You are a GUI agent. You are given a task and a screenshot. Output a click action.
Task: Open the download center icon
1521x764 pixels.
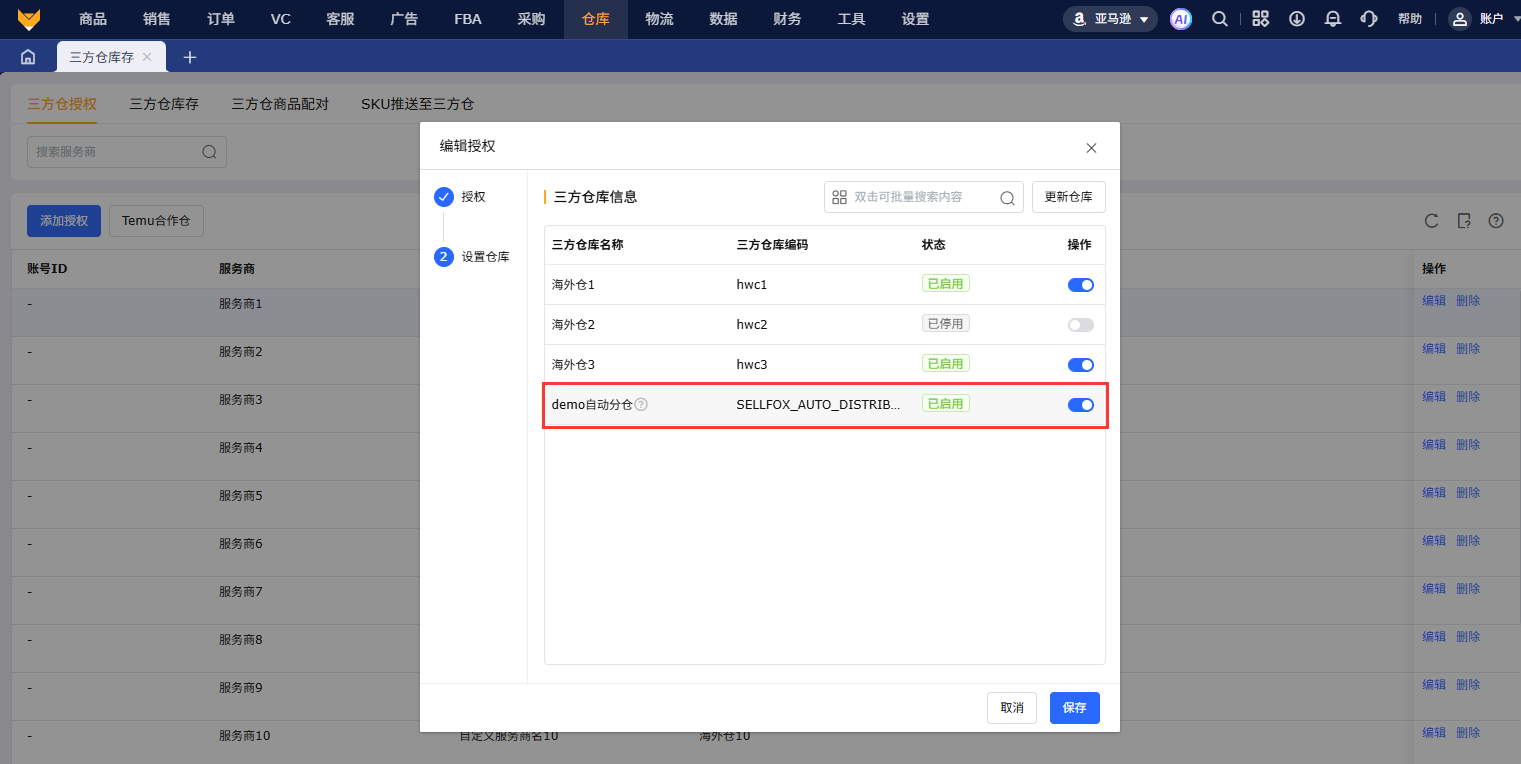(x=1297, y=19)
